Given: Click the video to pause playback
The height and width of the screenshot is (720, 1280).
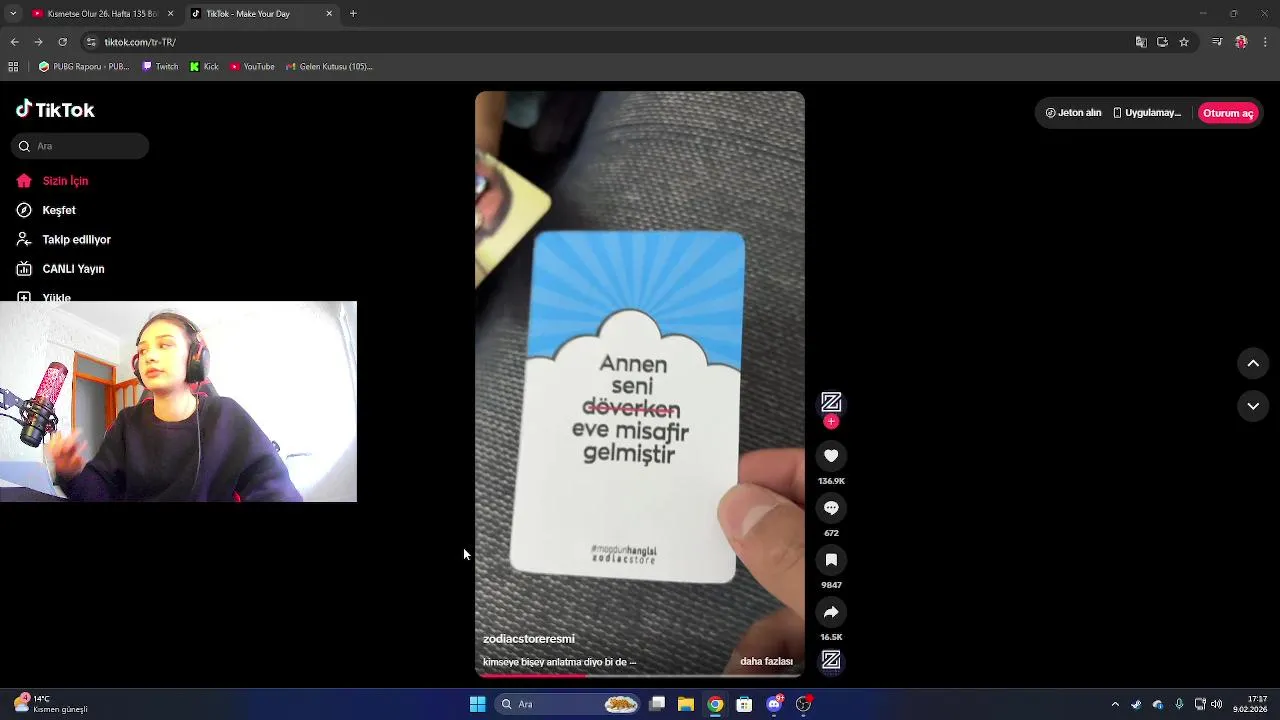Looking at the screenshot, I should pyautogui.click(x=640, y=384).
